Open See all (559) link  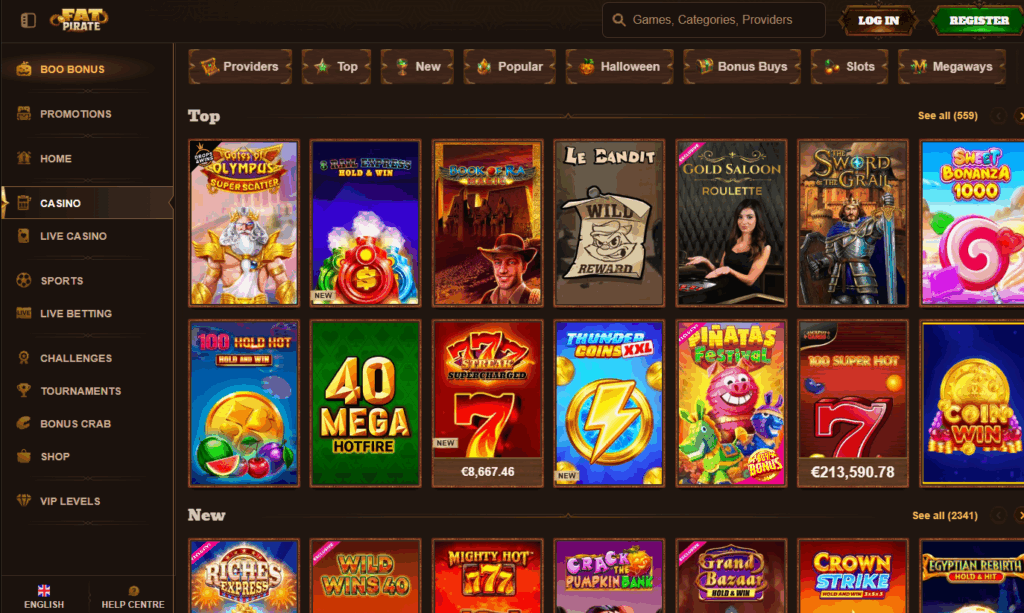tap(948, 116)
